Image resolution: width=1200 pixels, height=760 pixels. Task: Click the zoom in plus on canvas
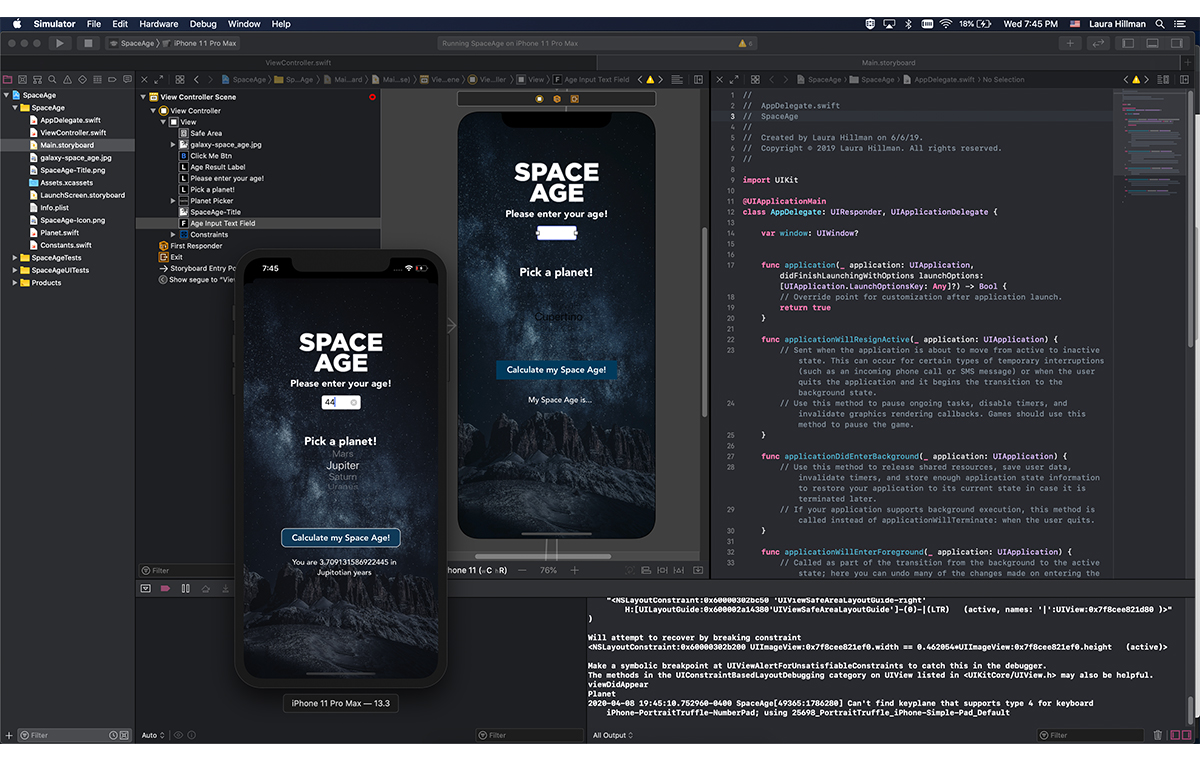[x=575, y=570]
